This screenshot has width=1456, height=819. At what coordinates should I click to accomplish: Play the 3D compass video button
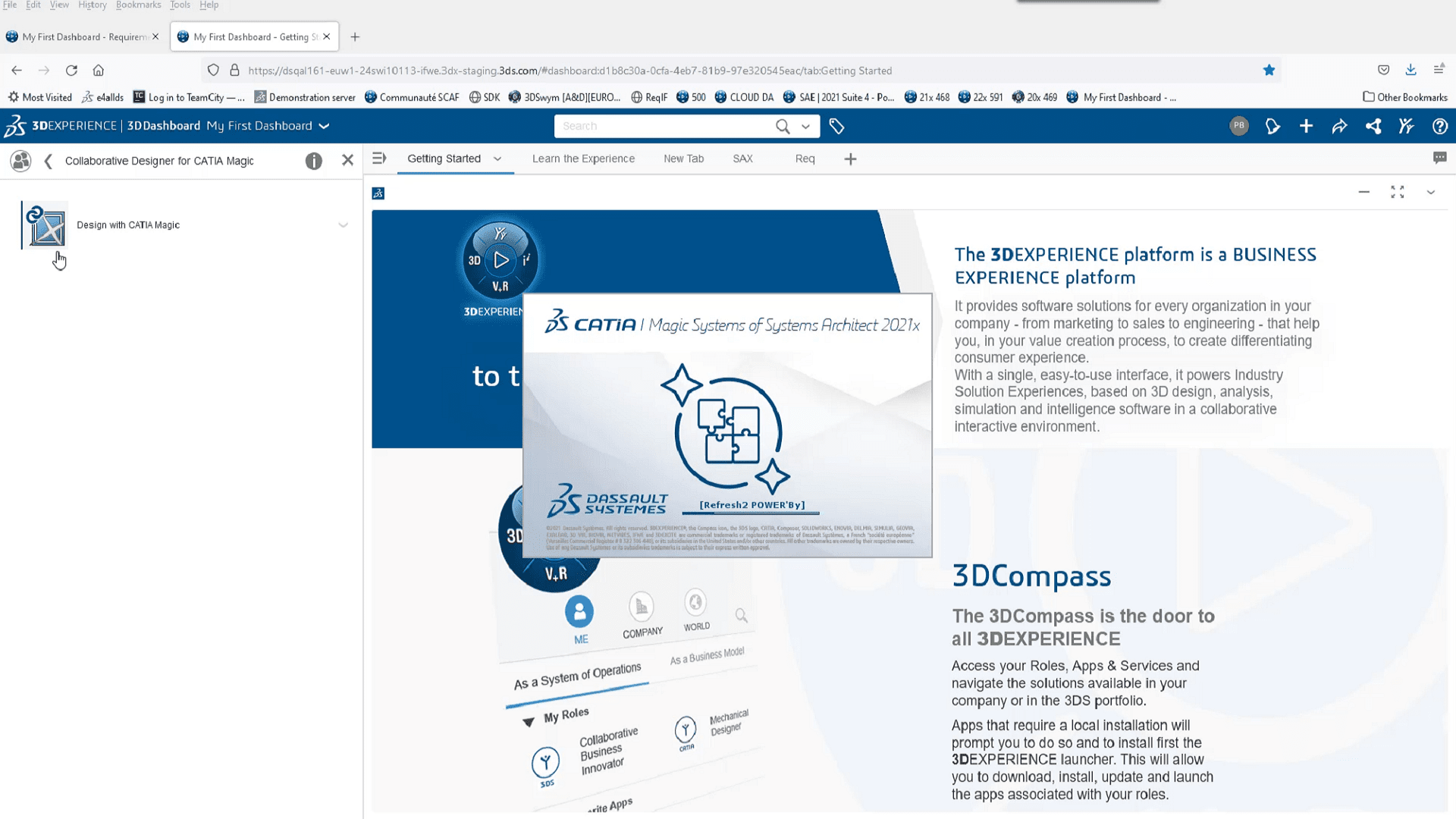pos(500,260)
